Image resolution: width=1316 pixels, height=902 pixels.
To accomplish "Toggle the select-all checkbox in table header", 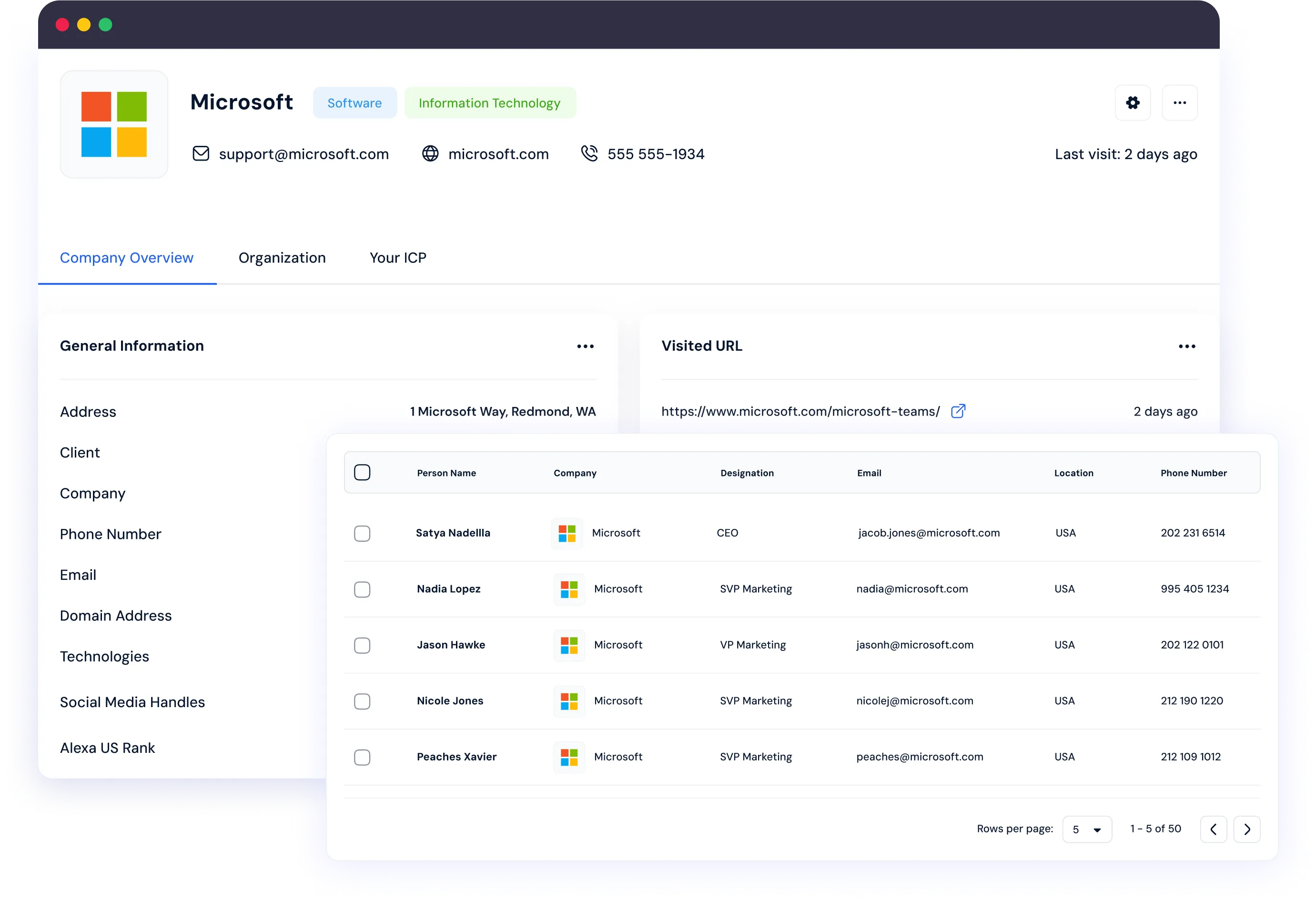I will coord(362,472).
